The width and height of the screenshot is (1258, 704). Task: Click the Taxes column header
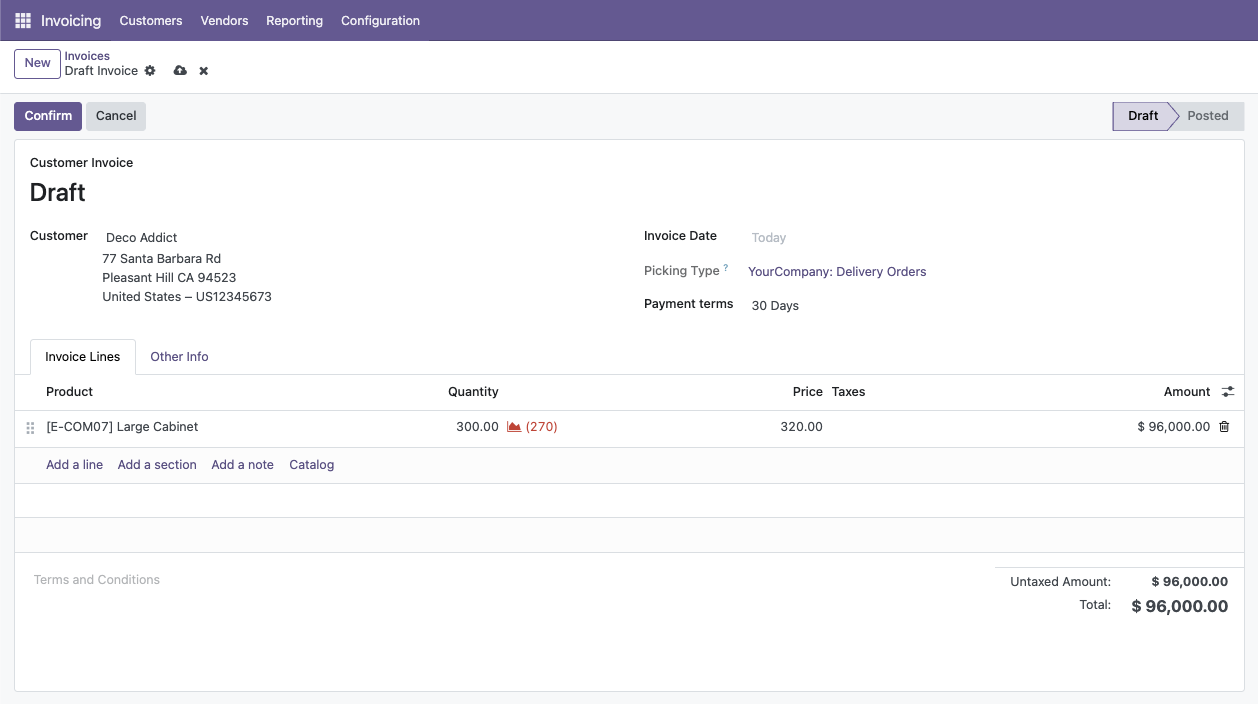[x=849, y=392]
